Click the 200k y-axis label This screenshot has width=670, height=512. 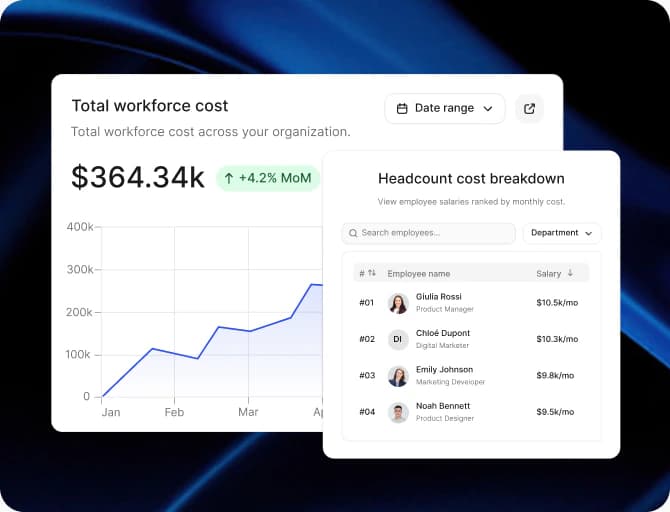click(x=79, y=312)
